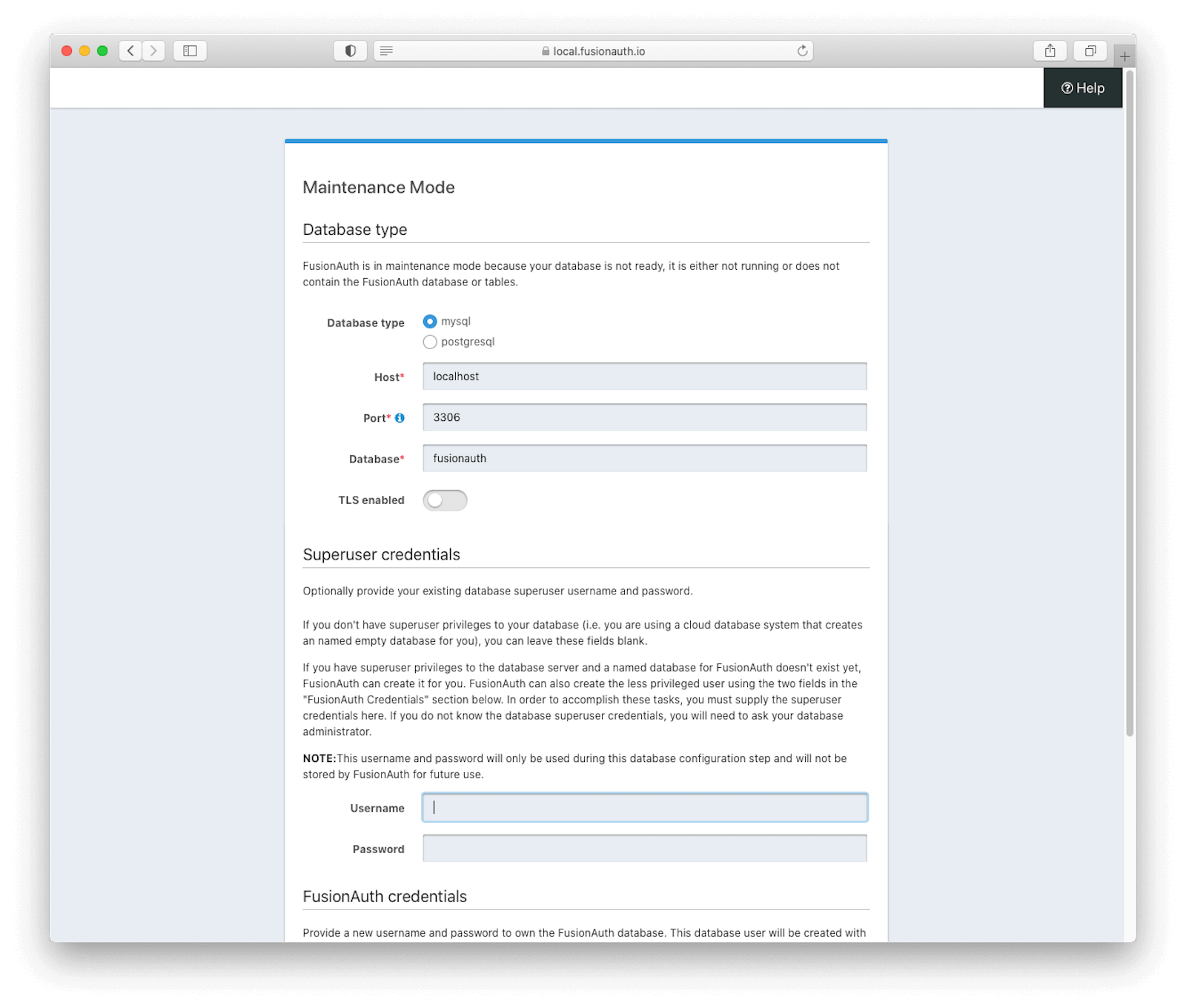This screenshot has width=1186, height=1008.
Task: Open a new tab with plus button
Action: [1124, 56]
